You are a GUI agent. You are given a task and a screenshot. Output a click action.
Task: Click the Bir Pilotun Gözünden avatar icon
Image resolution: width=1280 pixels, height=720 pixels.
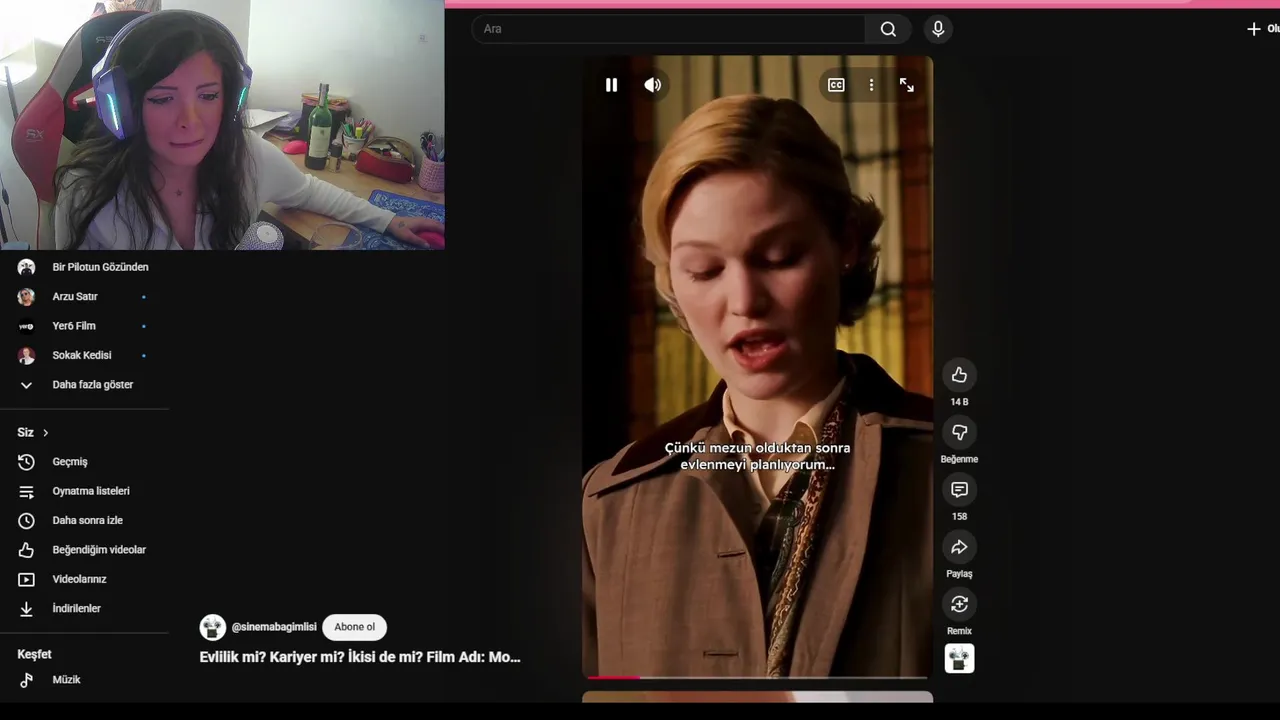(x=26, y=267)
